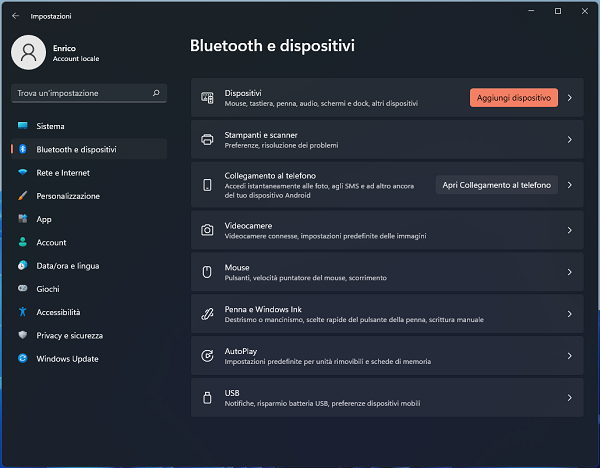This screenshot has width=600, height=468.
Task: Click the AutoPlay icon
Action: pyautogui.click(x=207, y=356)
